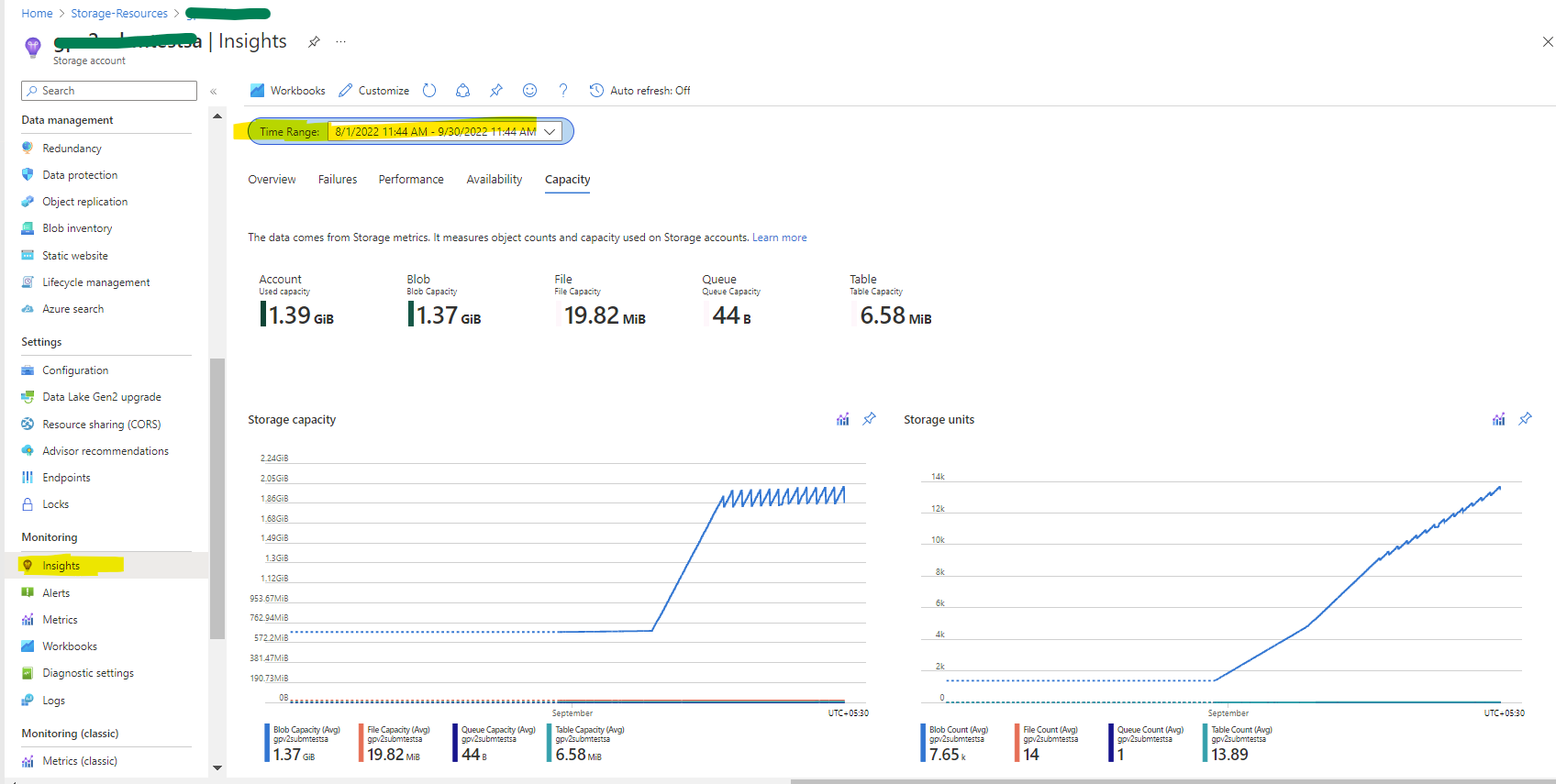Open metrics icon for Storage capacity chart

[842, 419]
